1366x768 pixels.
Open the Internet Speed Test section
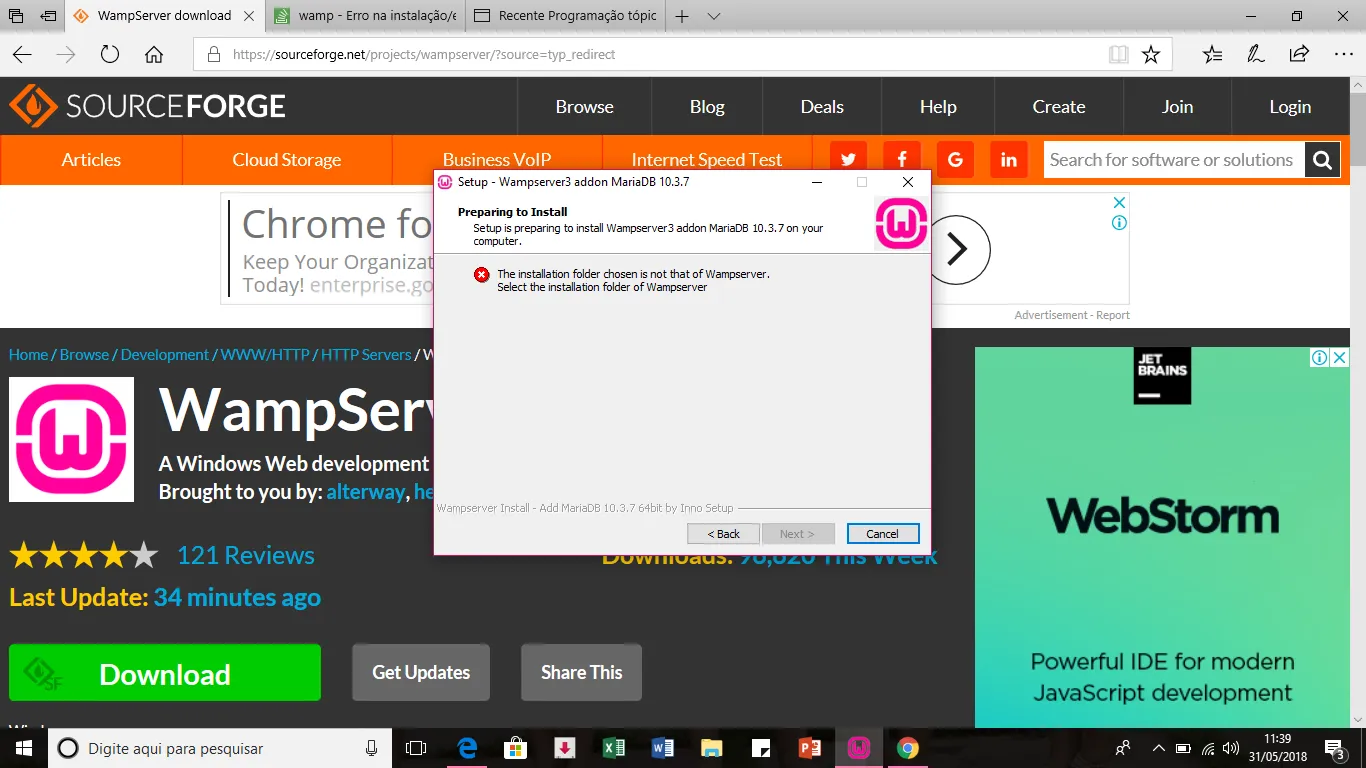pos(707,160)
